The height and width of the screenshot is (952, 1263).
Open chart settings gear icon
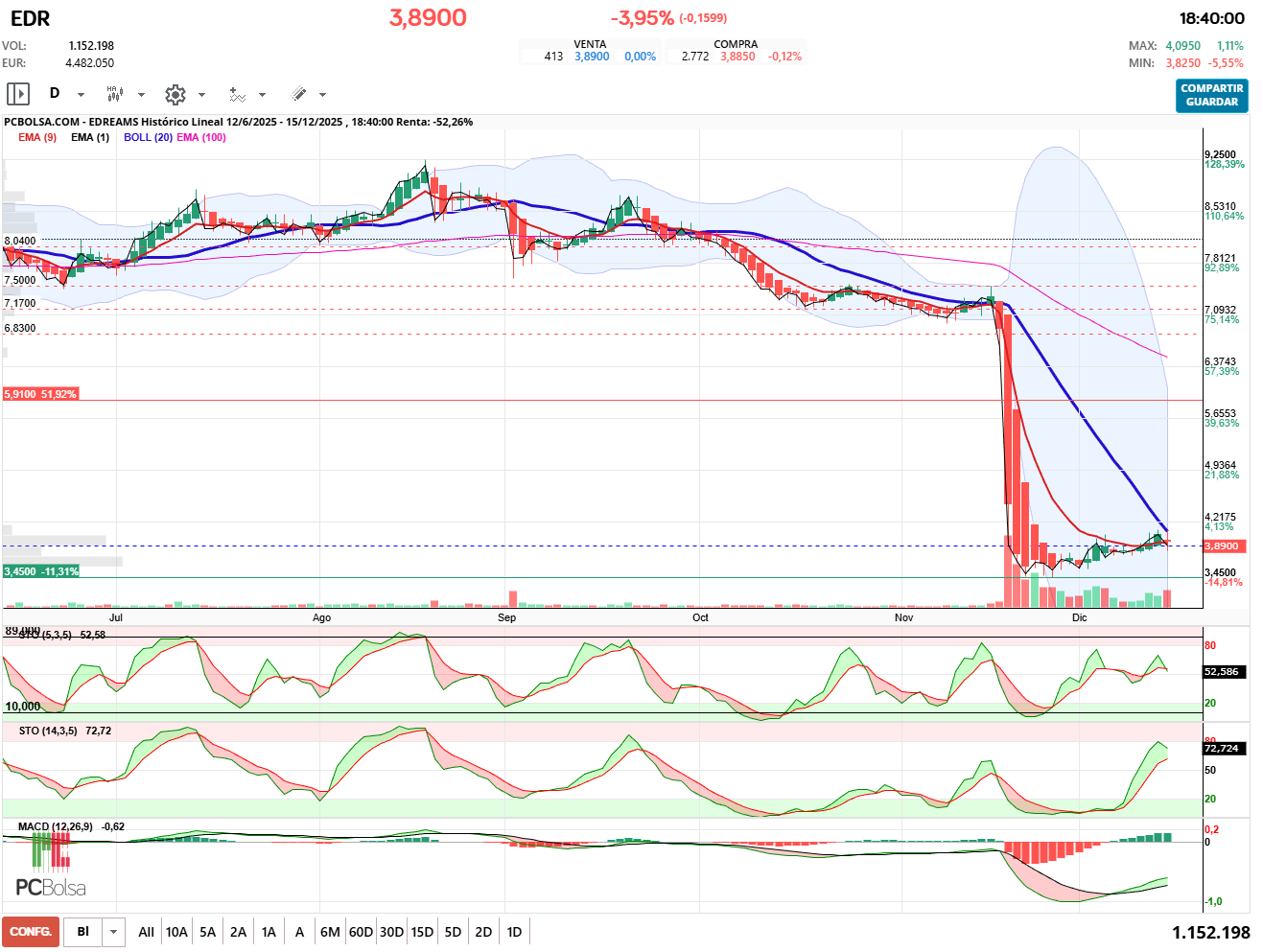pyautogui.click(x=175, y=94)
